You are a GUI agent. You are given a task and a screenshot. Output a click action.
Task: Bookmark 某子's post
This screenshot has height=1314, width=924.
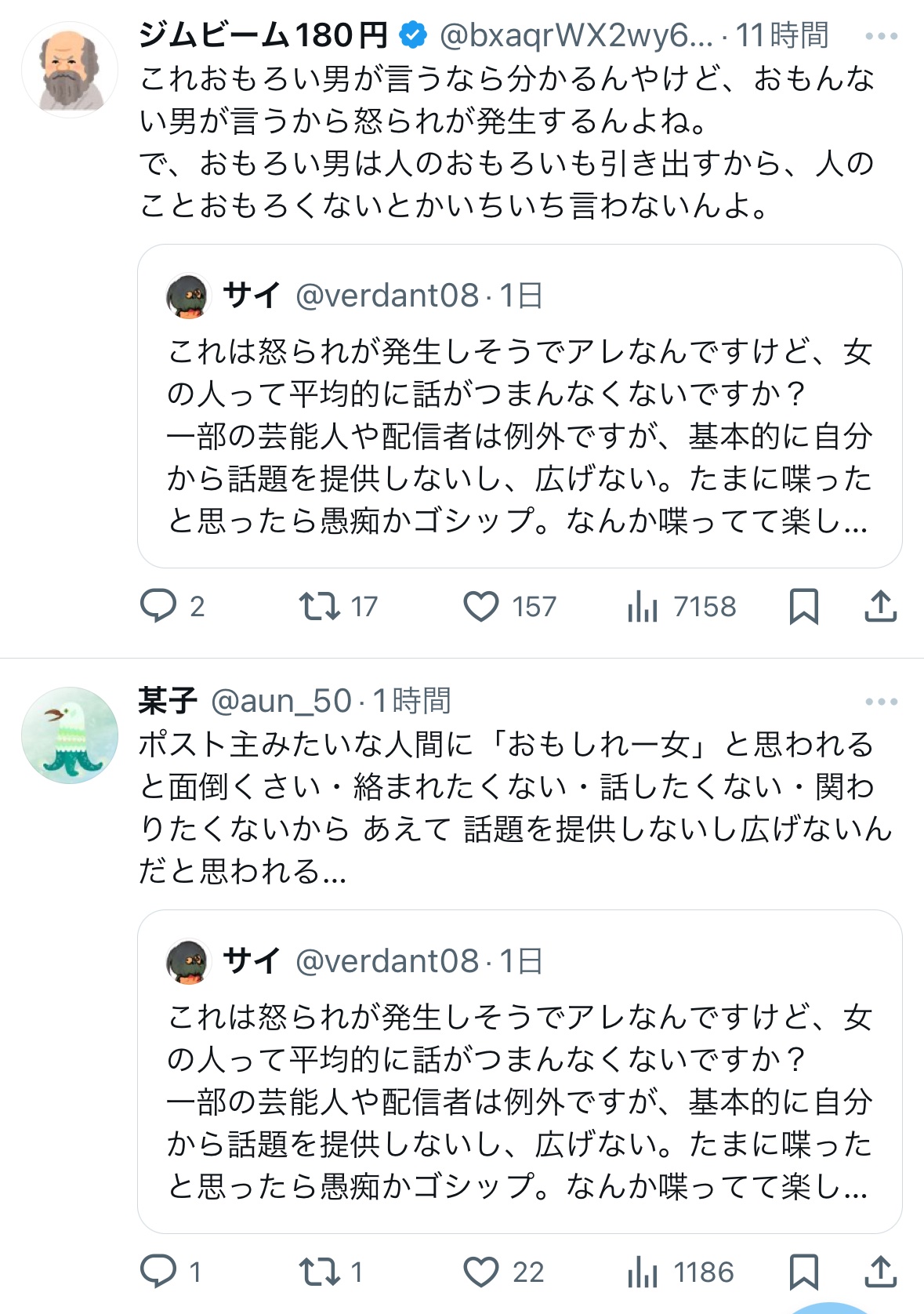pyautogui.click(x=804, y=1272)
